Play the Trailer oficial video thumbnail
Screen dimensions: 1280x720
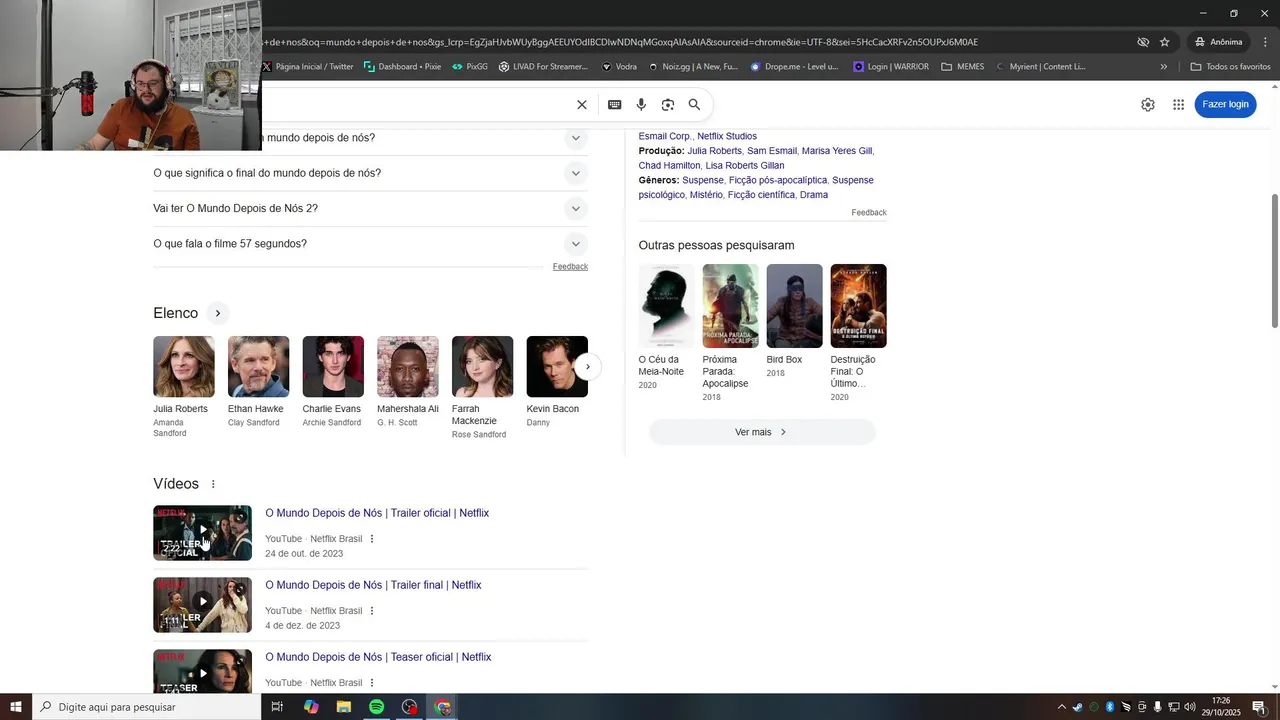[x=202, y=533]
